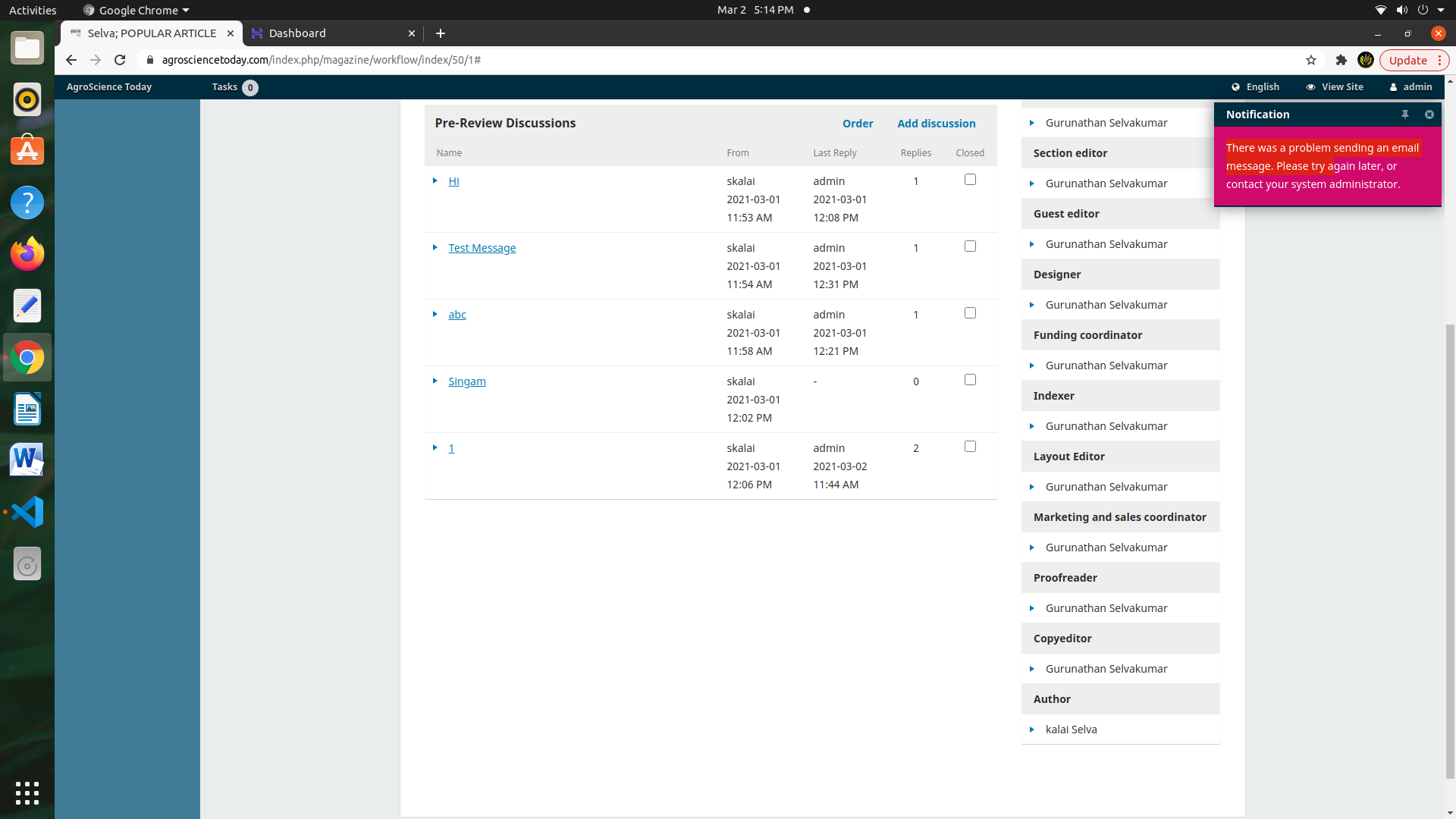This screenshot has height=819, width=1456.
Task: Click the Order link in Pre-Review Discussions
Action: click(858, 123)
